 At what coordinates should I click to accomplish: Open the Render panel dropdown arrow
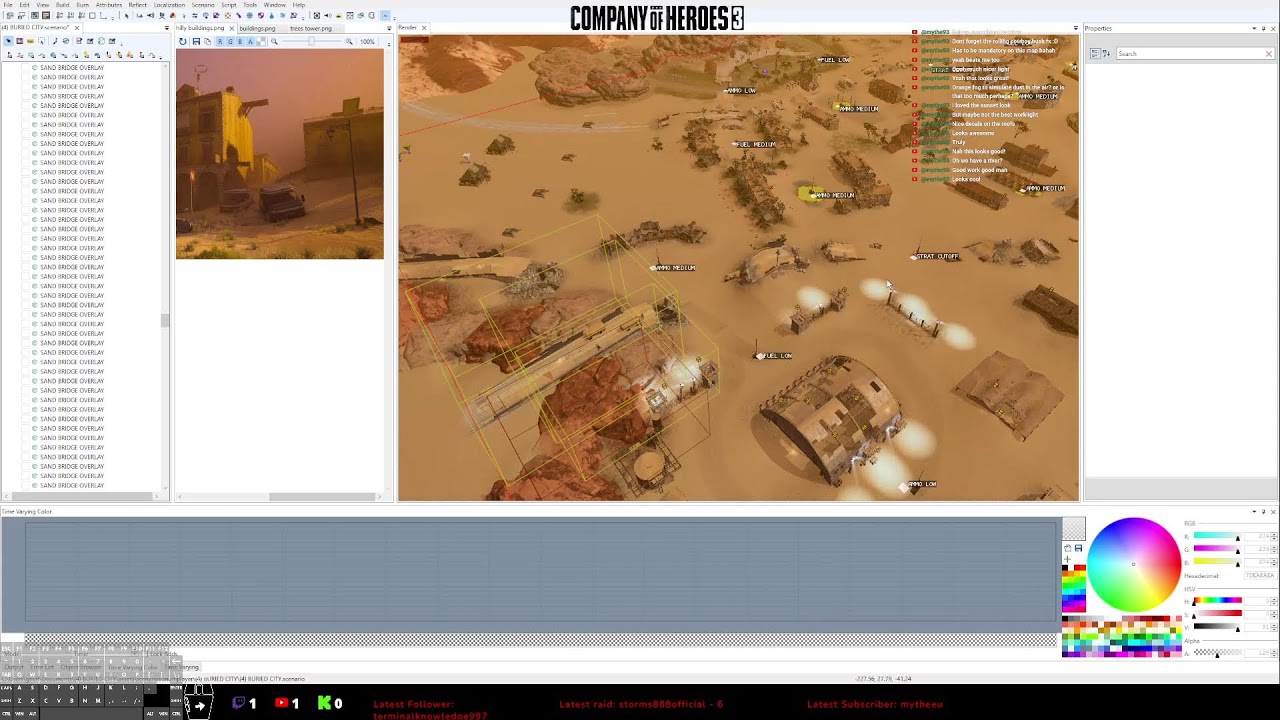point(1076,28)
